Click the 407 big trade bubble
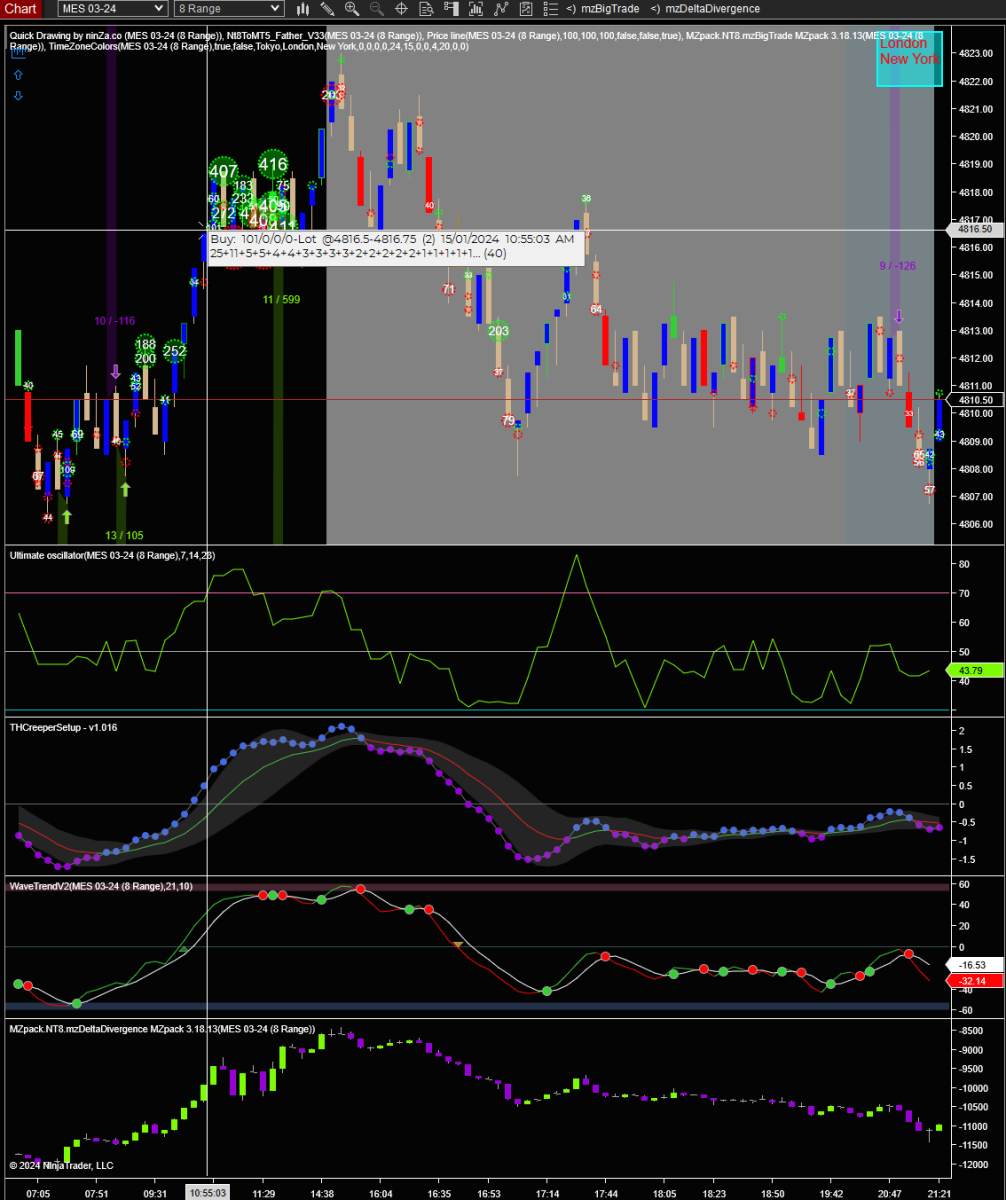The height and width of the screenshot is (1200, 1006). (x=223, y=172)
